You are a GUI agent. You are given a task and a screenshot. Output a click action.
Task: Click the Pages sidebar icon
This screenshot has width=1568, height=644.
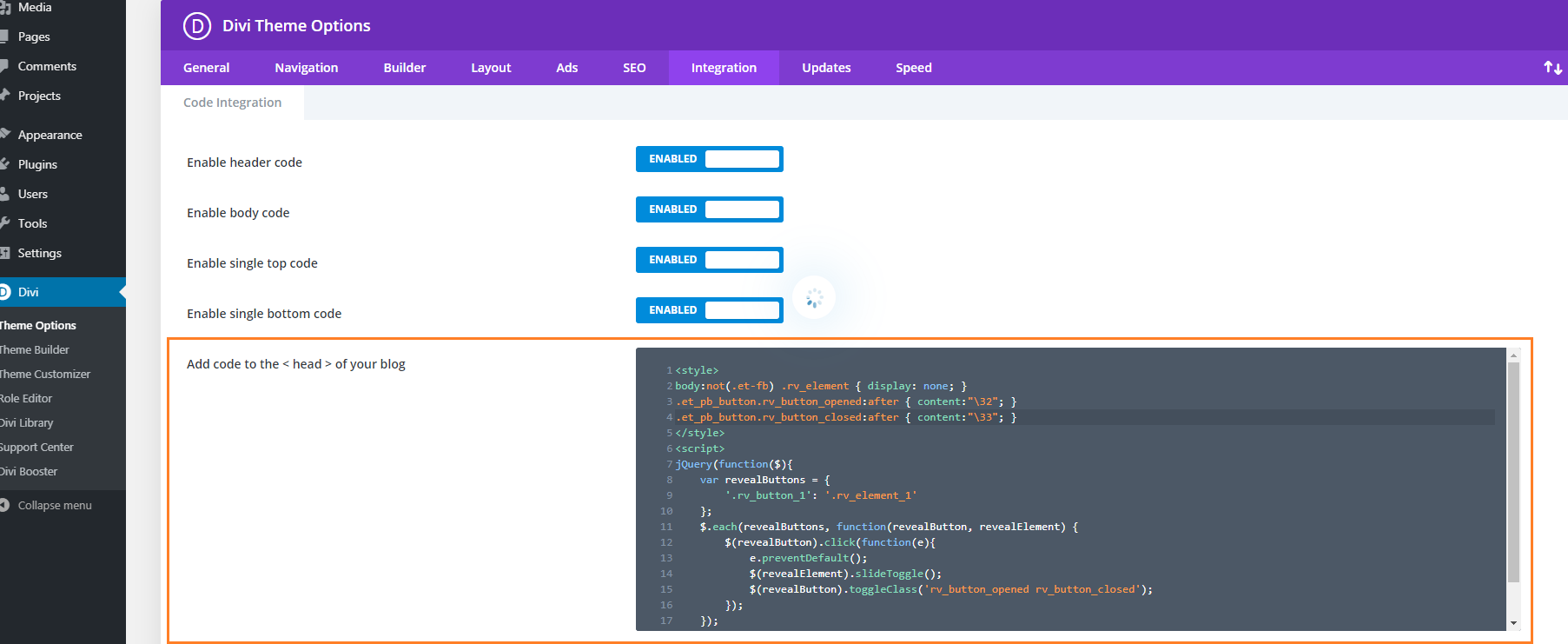point(4,37)
